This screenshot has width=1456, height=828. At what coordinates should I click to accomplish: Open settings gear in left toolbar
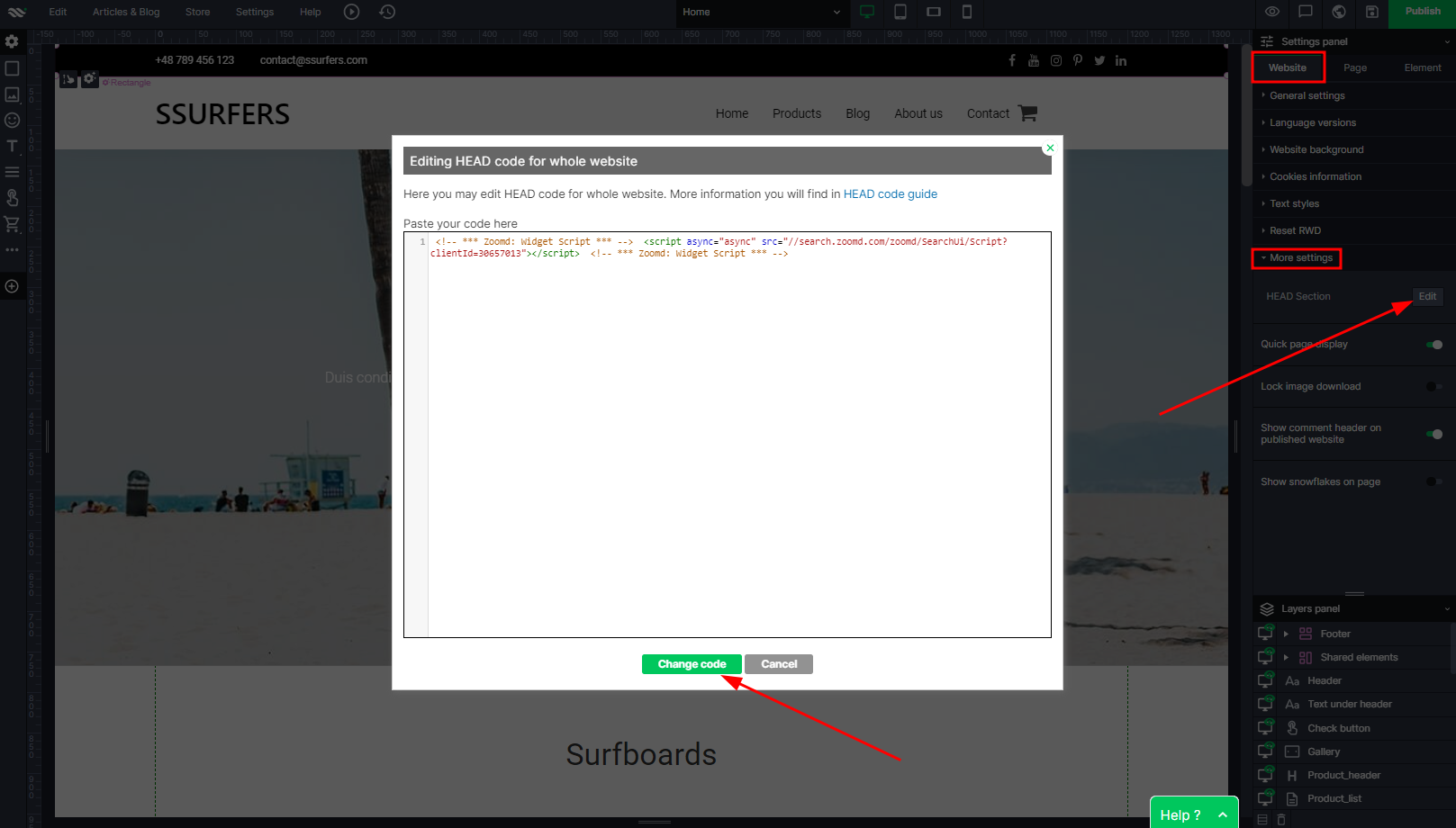click(12, 41)
